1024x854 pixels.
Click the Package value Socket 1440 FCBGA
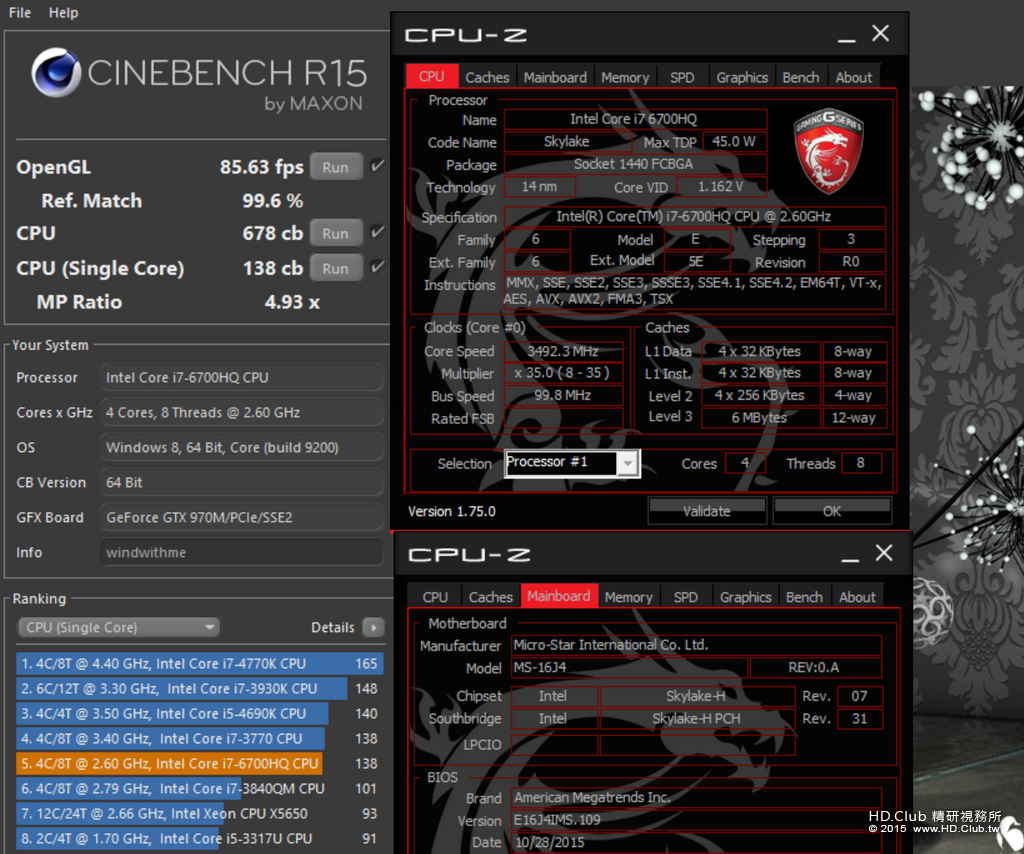pos(635,164)
